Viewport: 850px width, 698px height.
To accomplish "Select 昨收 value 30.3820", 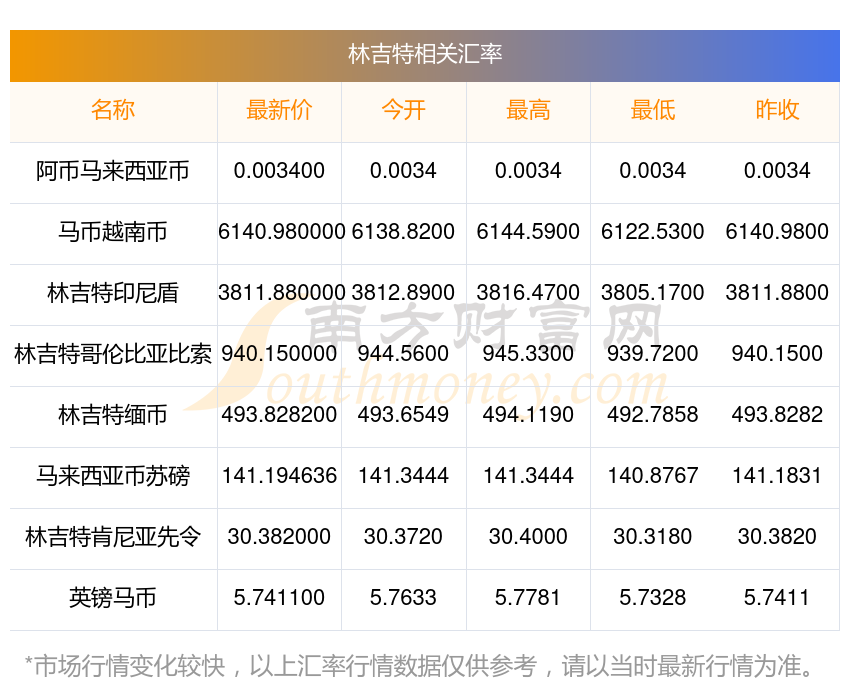I will tap(777, 537).
